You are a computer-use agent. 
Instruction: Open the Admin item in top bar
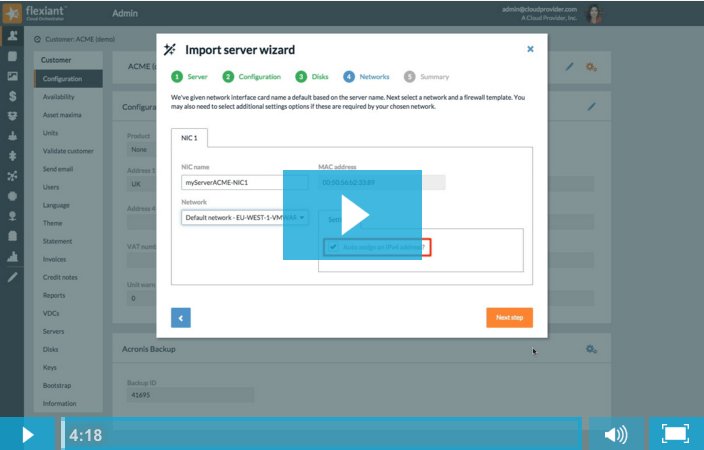[125, 13]
